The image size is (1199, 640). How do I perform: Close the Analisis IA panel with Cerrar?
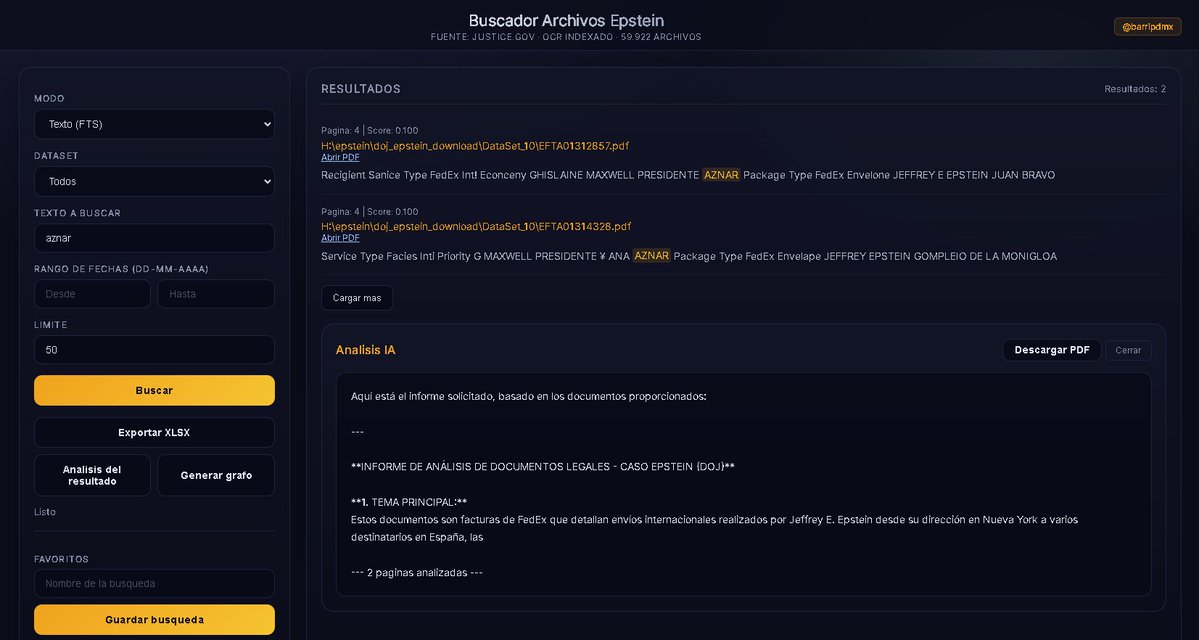click(x=1128, y=349)
